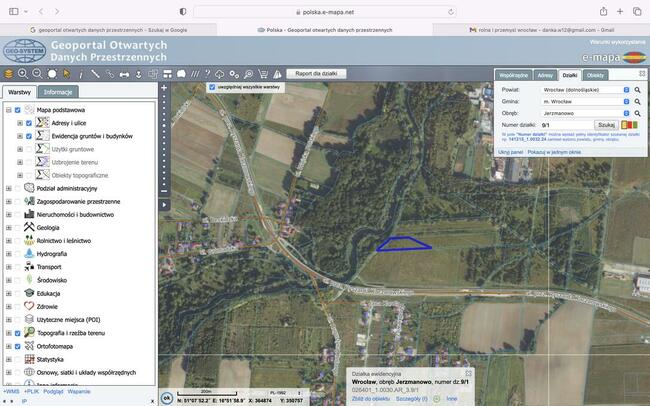The image size is (650, 406).
Task: Click the zoom-in plus on map slider
Action: [164, 87]
